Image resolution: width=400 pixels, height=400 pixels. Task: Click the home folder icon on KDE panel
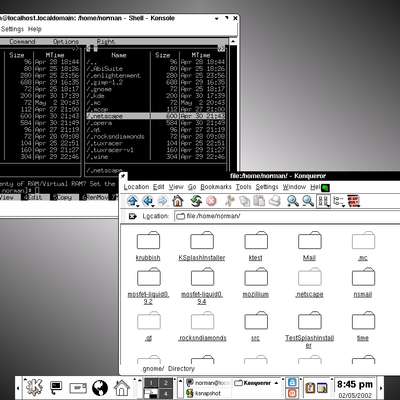[122, 388]
